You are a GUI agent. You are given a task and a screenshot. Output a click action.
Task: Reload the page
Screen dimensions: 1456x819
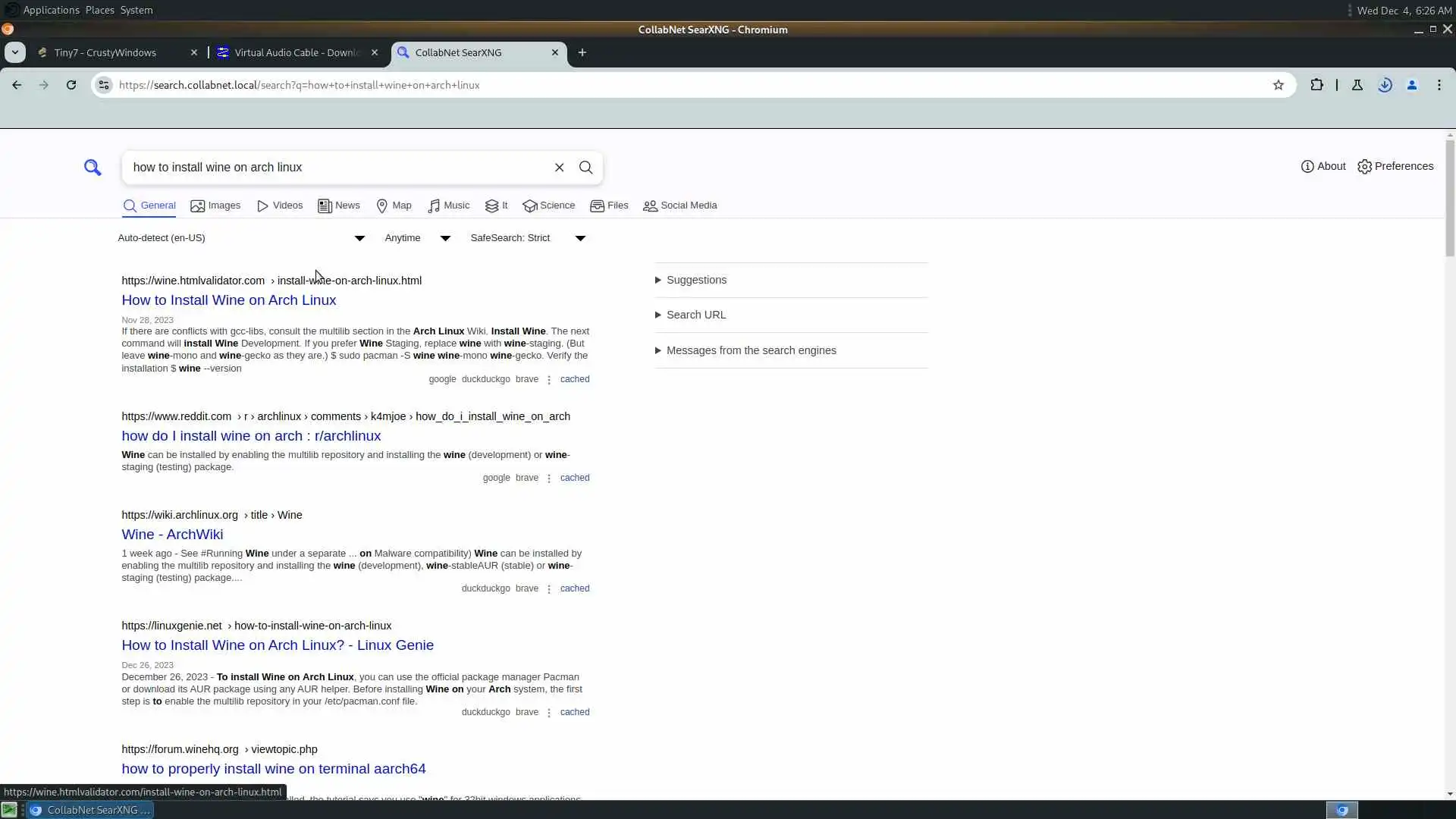[71, 85]
